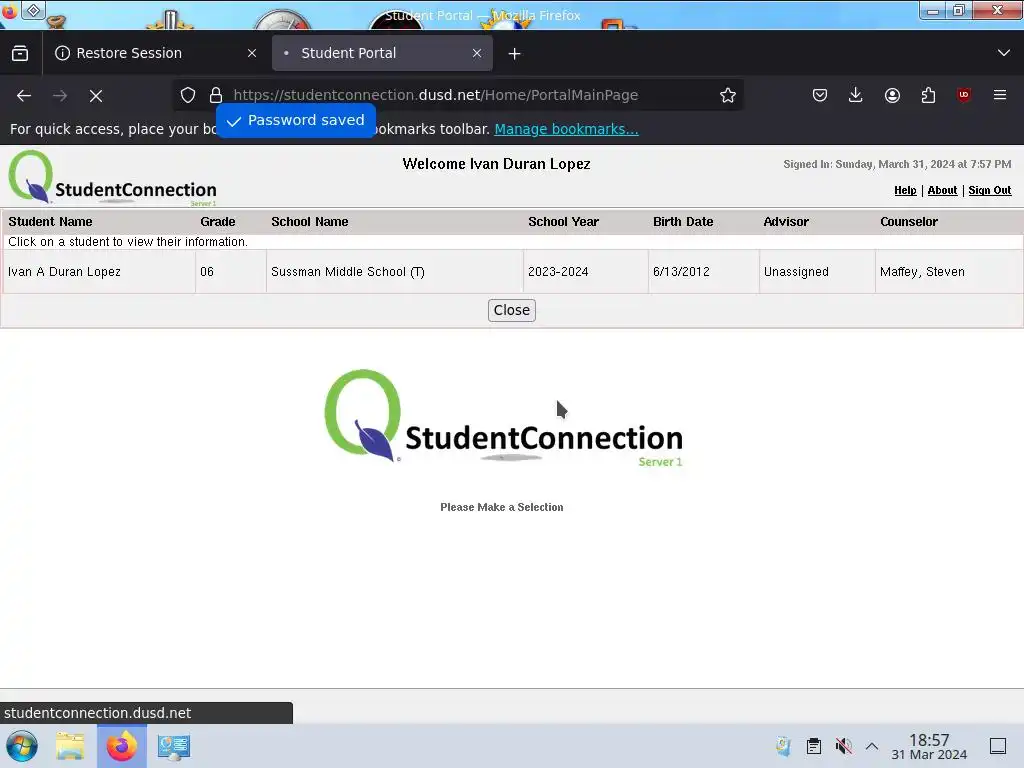
Task: Expand the list-all-tabs chevron
Action: [x=1004, y=53]
